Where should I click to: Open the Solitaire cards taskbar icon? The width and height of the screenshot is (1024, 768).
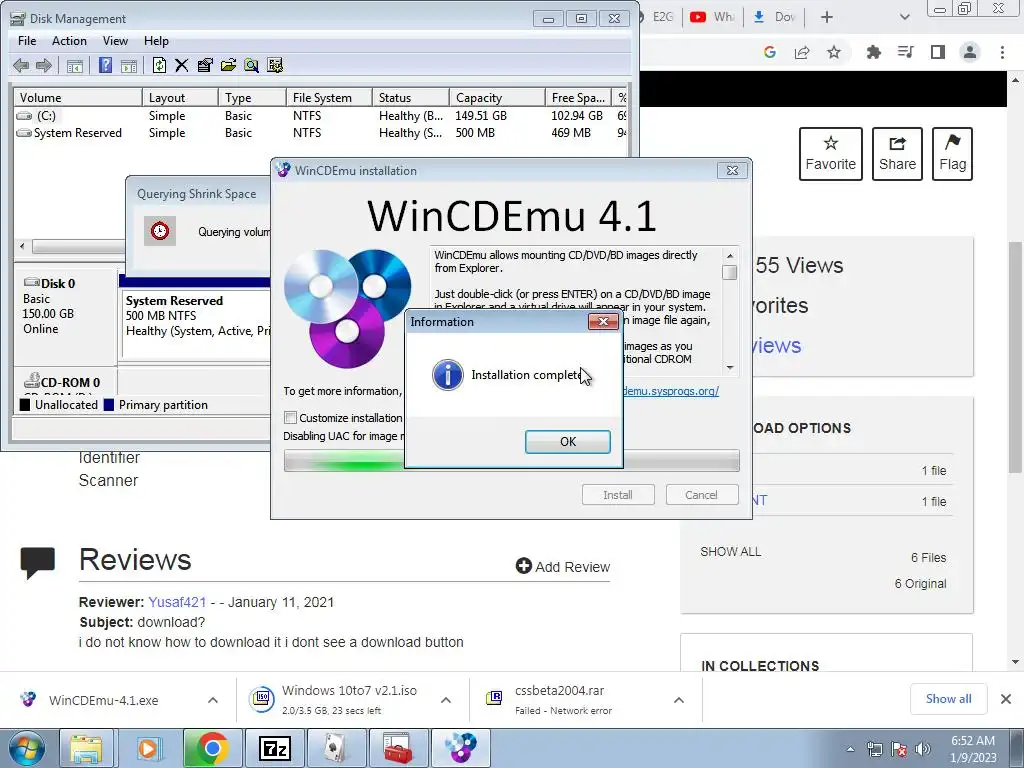click(x=336, y=748)
